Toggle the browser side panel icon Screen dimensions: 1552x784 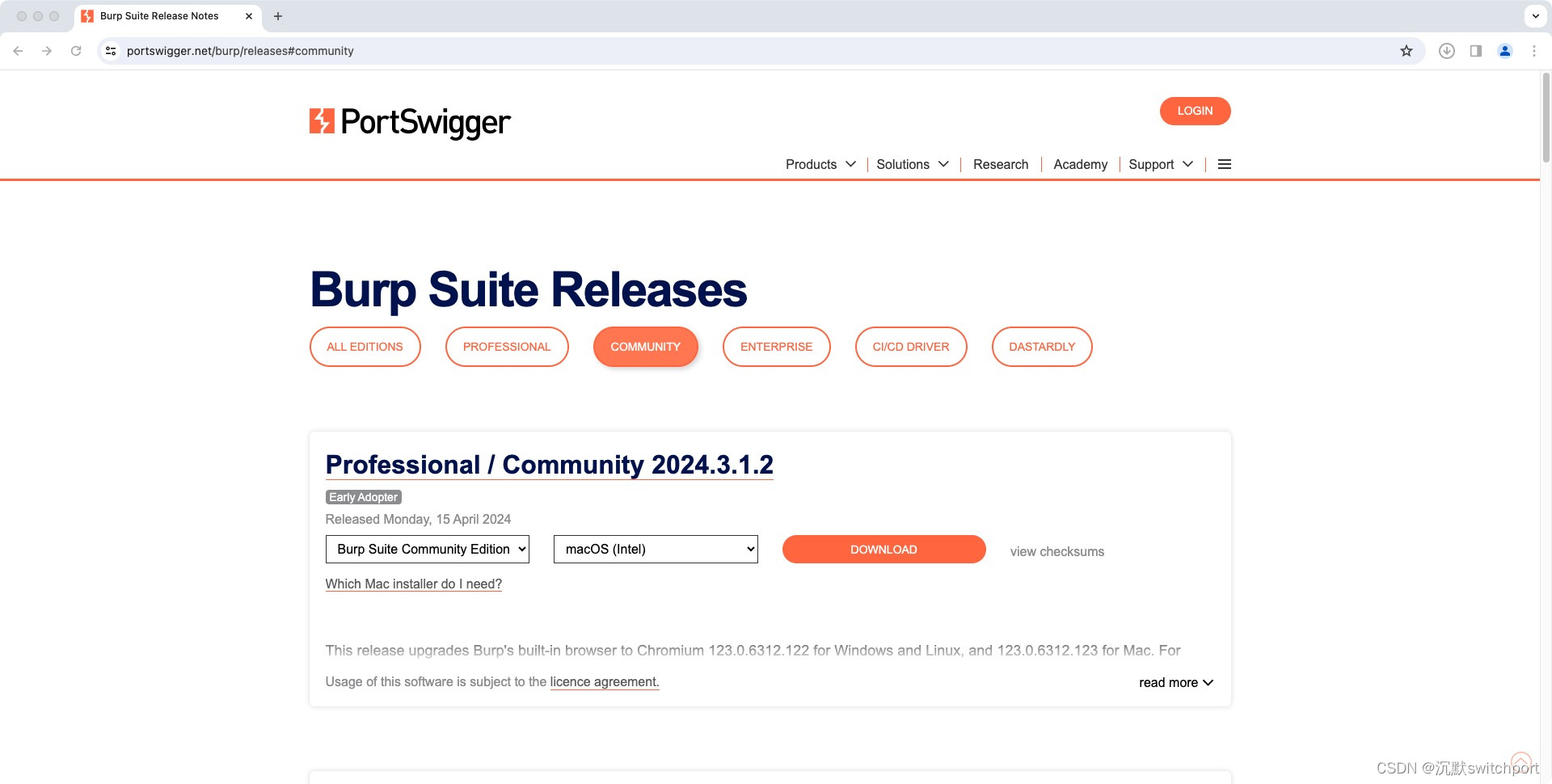[1476, 51]
